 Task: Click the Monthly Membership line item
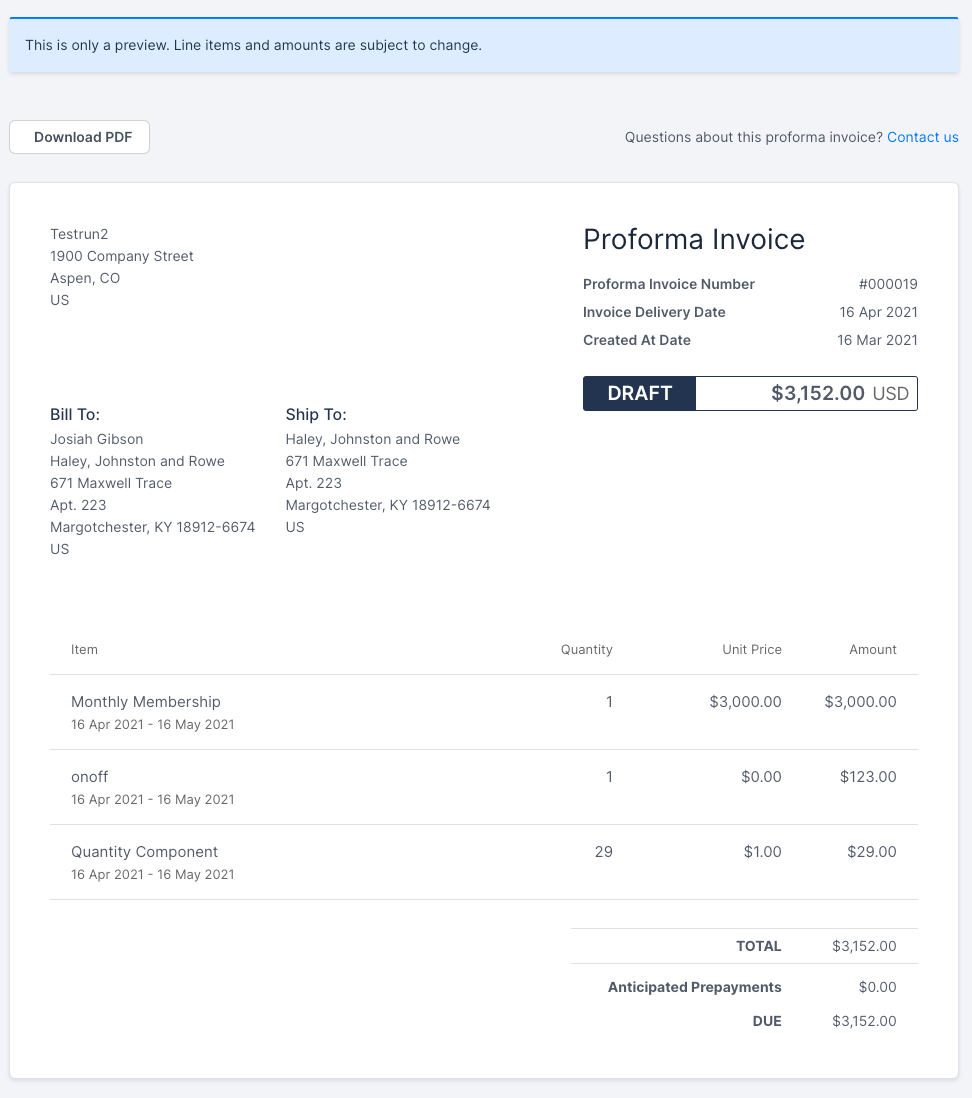(146, 702)
